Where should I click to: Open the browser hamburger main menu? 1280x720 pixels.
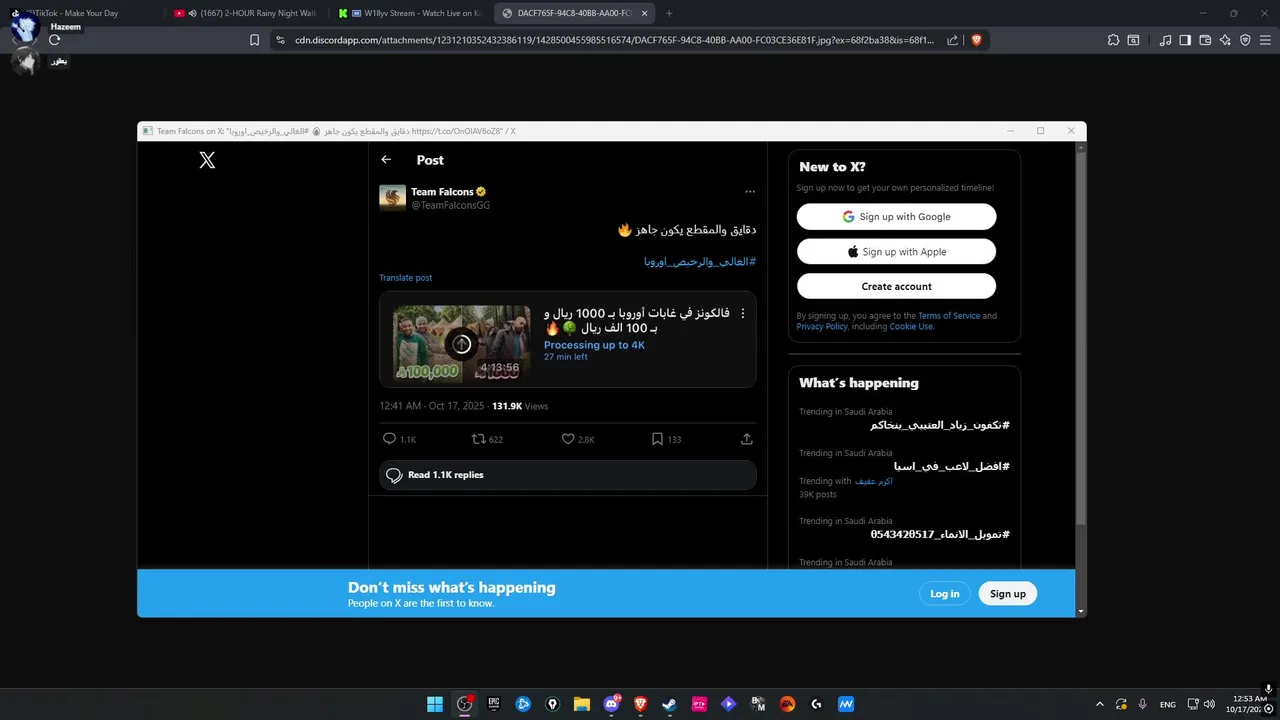[x=1266, y=40]
